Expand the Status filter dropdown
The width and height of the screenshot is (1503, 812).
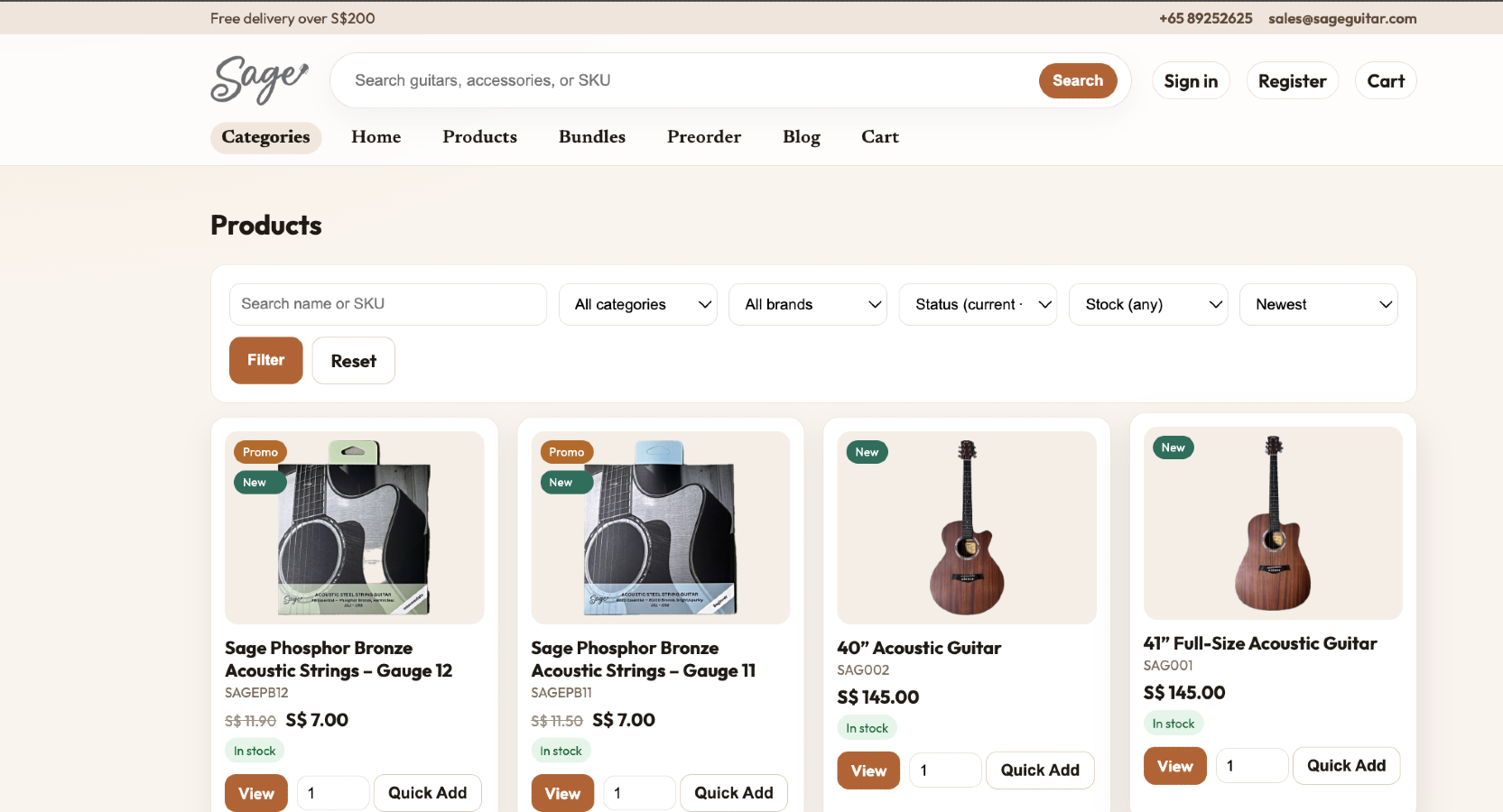[978, 304]
